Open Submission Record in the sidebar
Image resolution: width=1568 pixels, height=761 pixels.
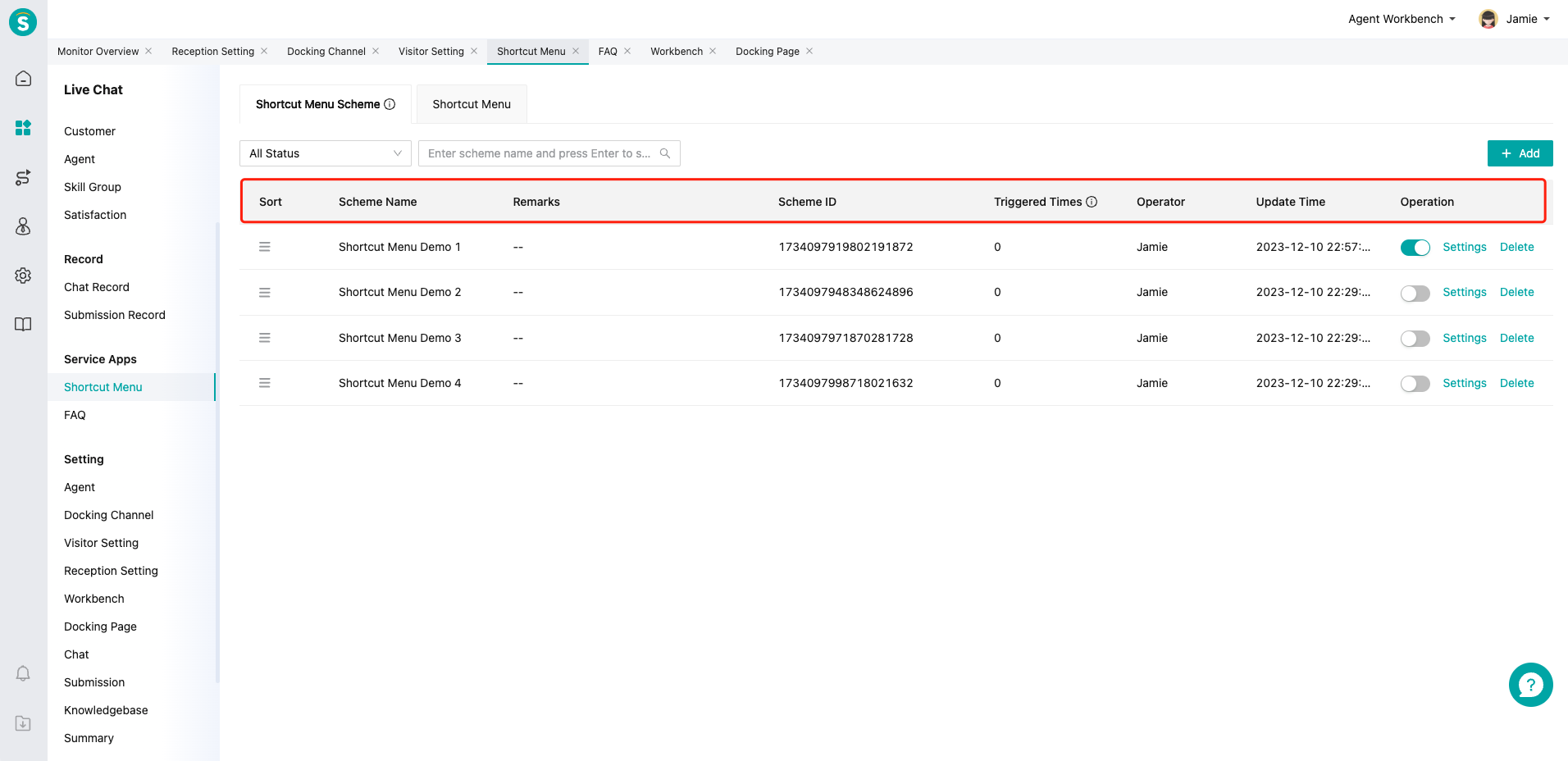[x=115, y=315]
